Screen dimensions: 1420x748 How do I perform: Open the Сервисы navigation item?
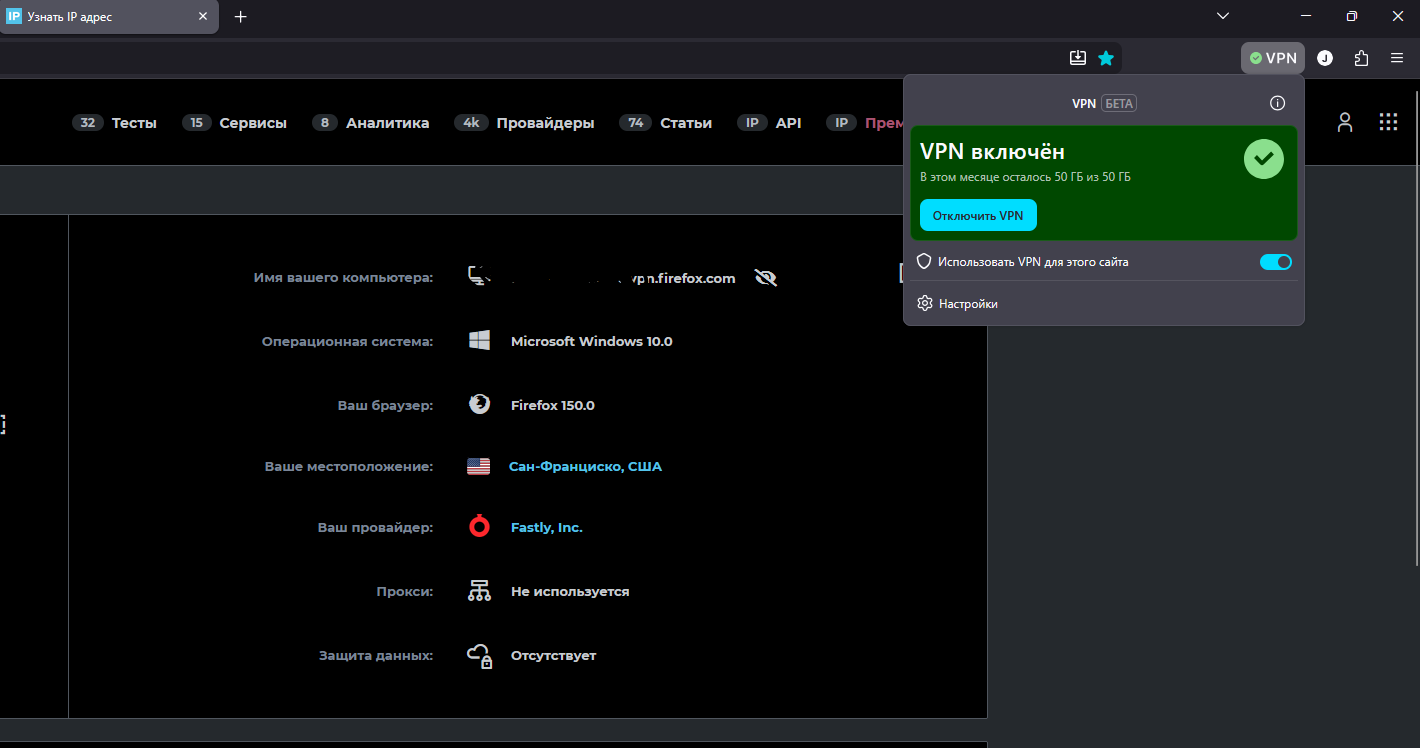pyautogui.click(x=234, y=123)
